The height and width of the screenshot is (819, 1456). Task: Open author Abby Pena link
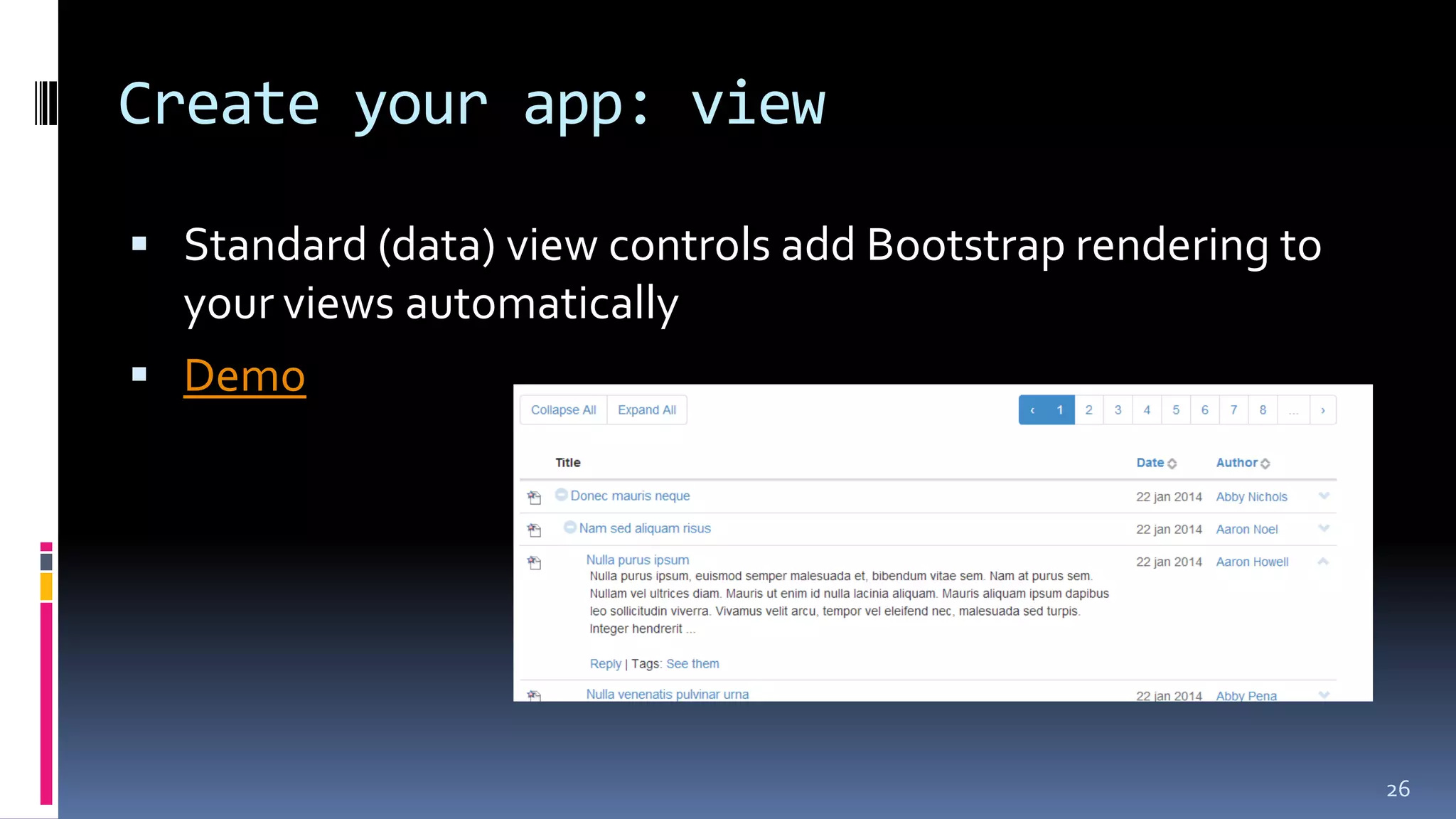tap(1246, 695)
